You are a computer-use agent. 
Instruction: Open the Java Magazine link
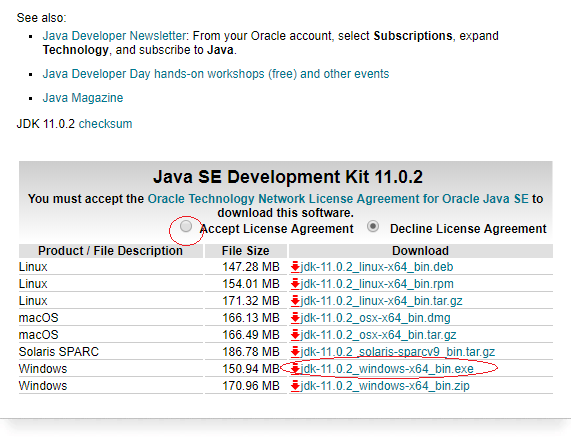coord(83,98)
